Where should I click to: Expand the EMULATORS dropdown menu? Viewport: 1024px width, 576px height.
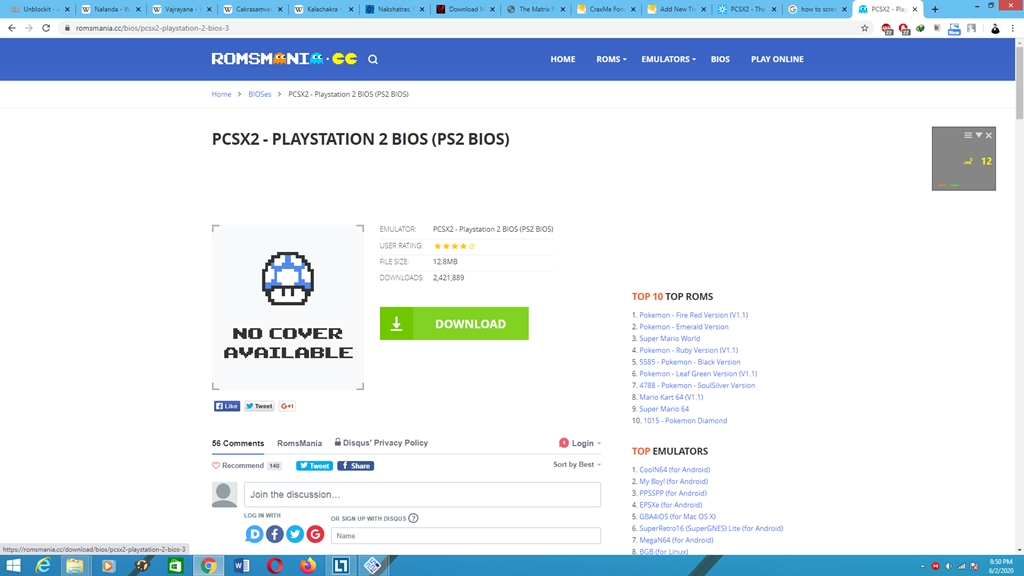668,59
